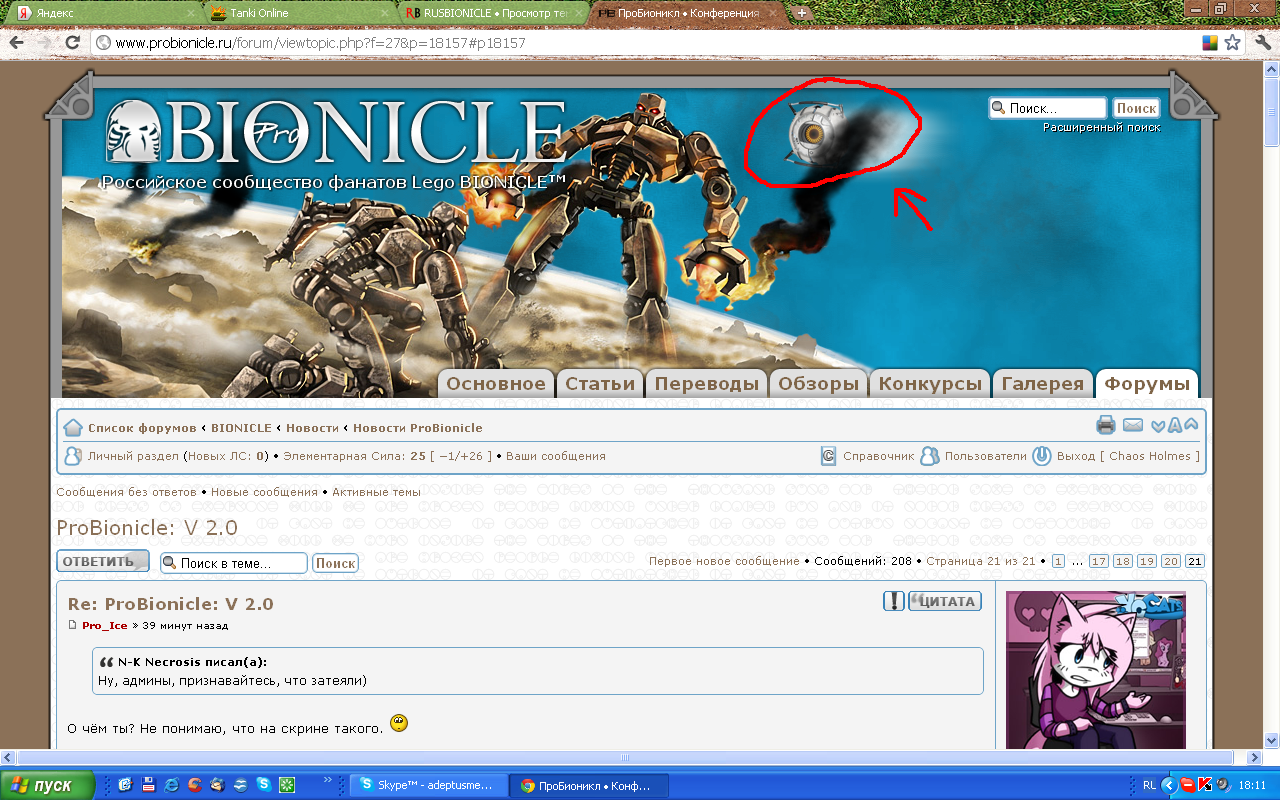Open the Pro_Ice user profile link
Viewport: 1280px width, 800px height.
pyautogui.click(x=105, y=626)
